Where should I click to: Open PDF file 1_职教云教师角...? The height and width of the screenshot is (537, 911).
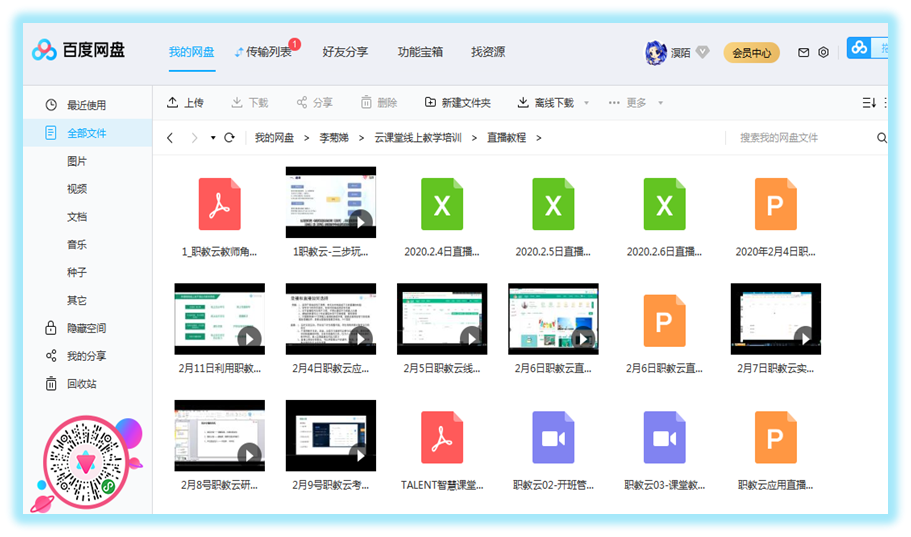click(219, 204)
